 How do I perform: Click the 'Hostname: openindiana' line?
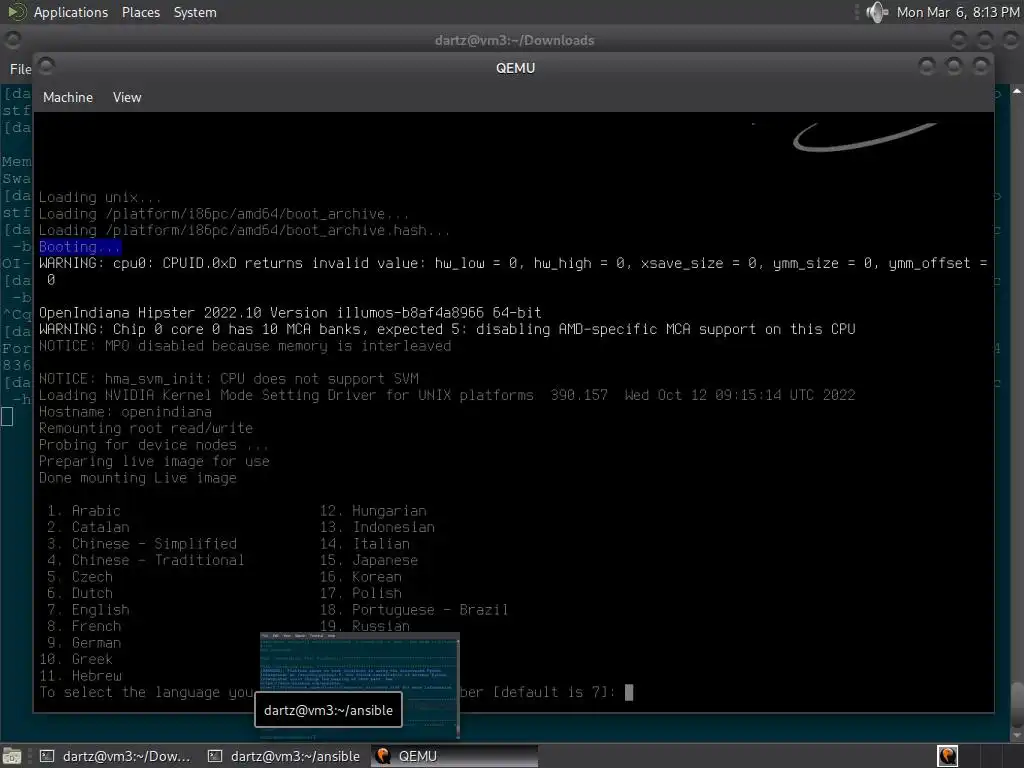click(x=125, y=412)
